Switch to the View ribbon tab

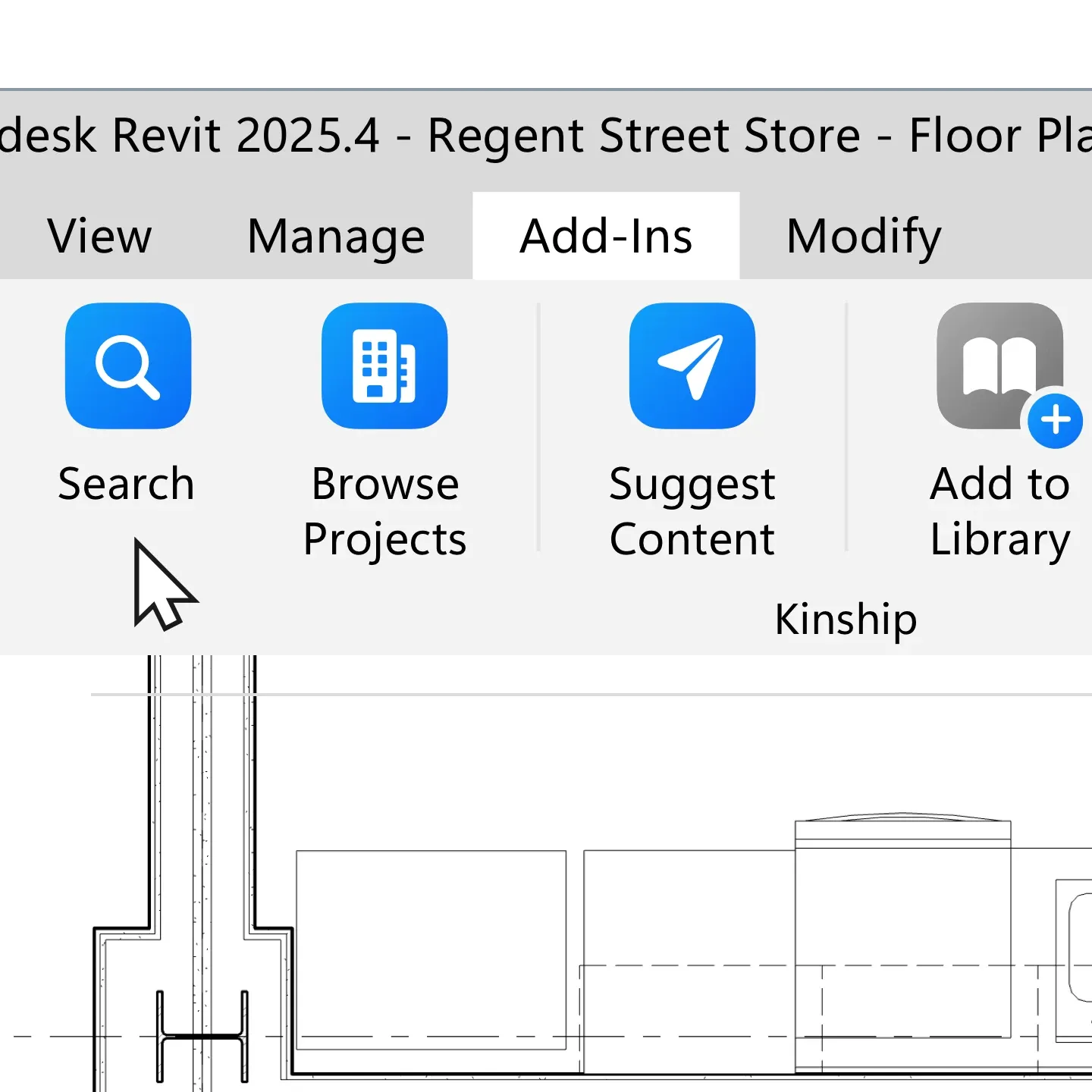[x=99, y=236]
